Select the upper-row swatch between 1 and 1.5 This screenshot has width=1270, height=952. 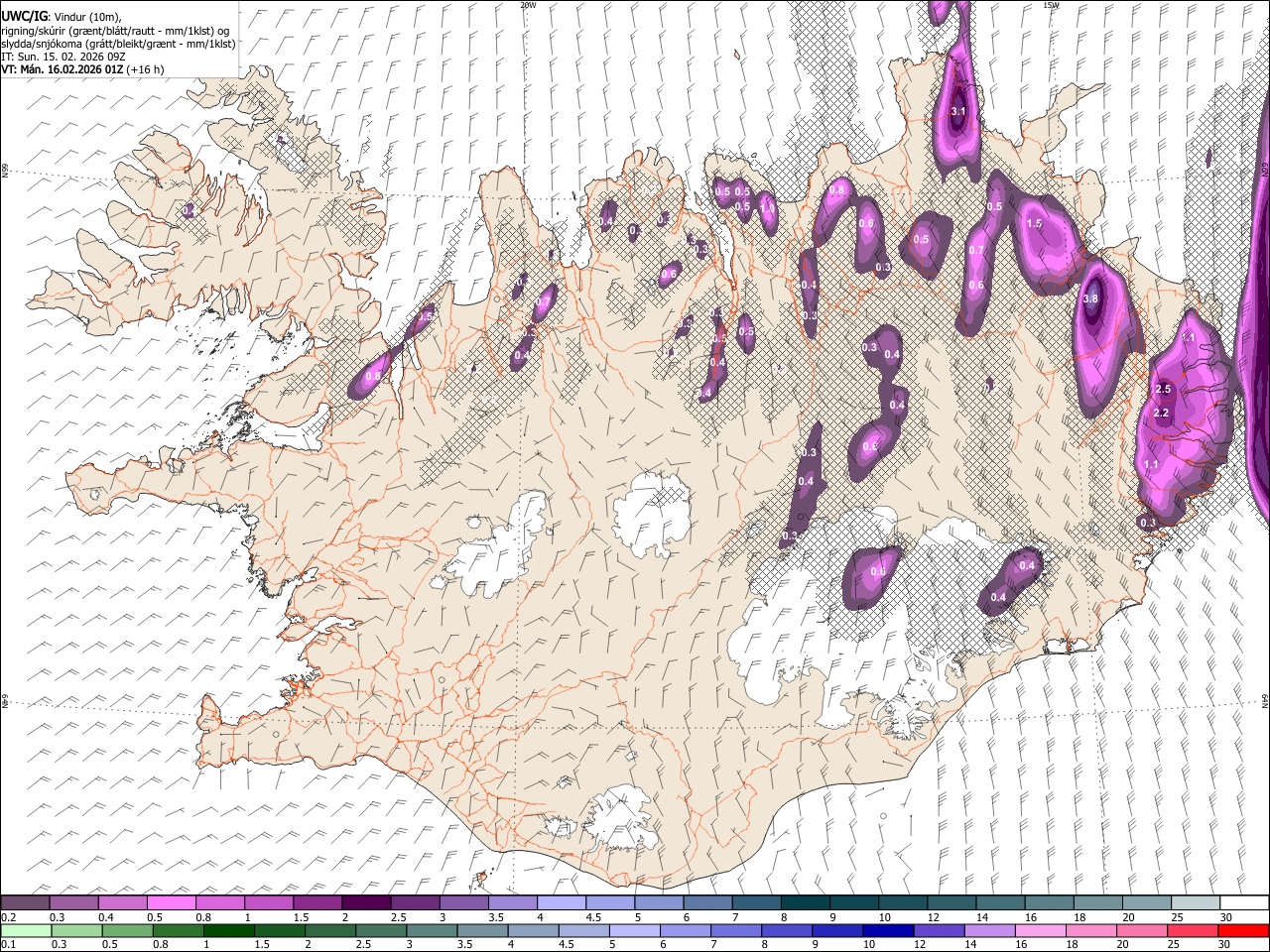coord(268,903)
